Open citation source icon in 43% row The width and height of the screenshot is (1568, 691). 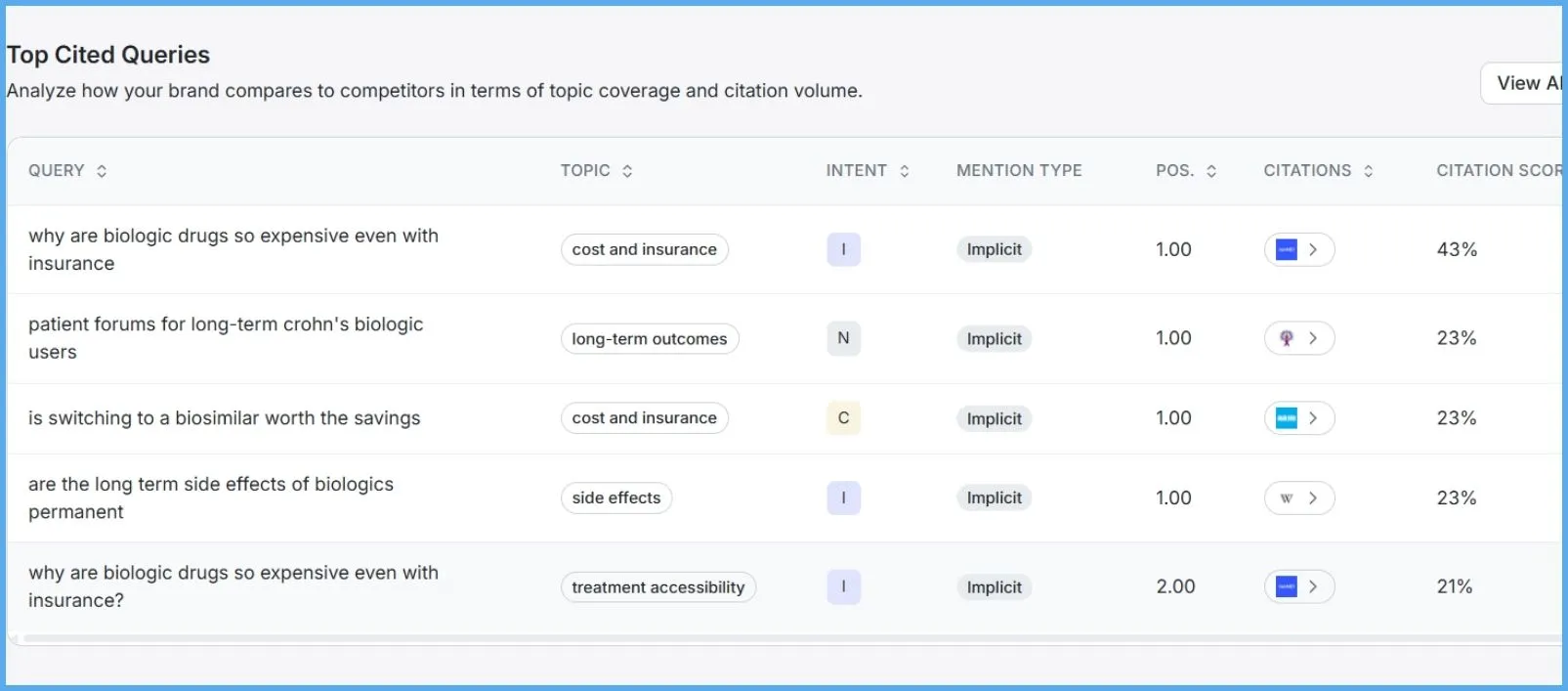[1287, 249]
